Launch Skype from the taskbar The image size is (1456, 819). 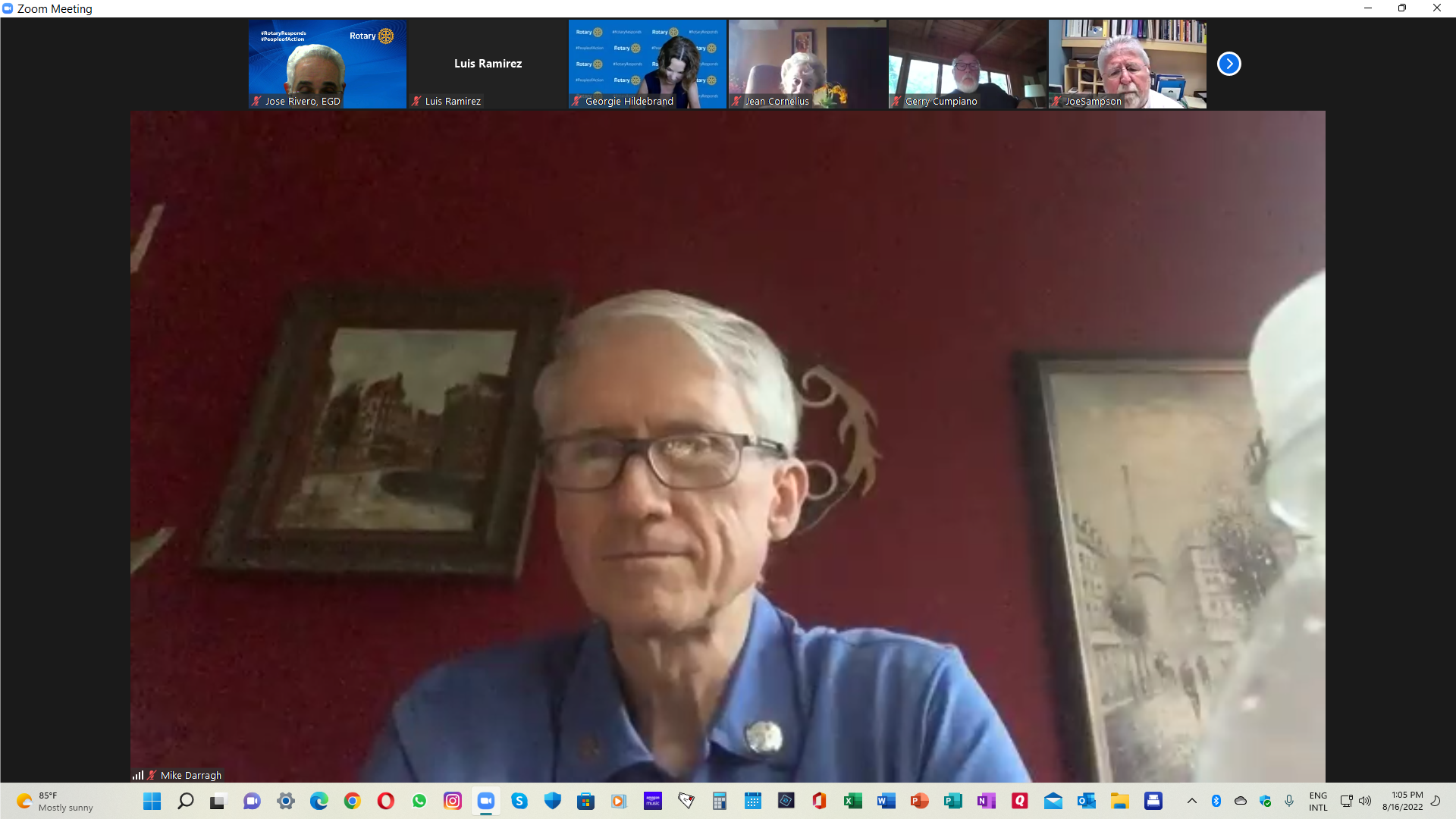(x=519, y=801)
